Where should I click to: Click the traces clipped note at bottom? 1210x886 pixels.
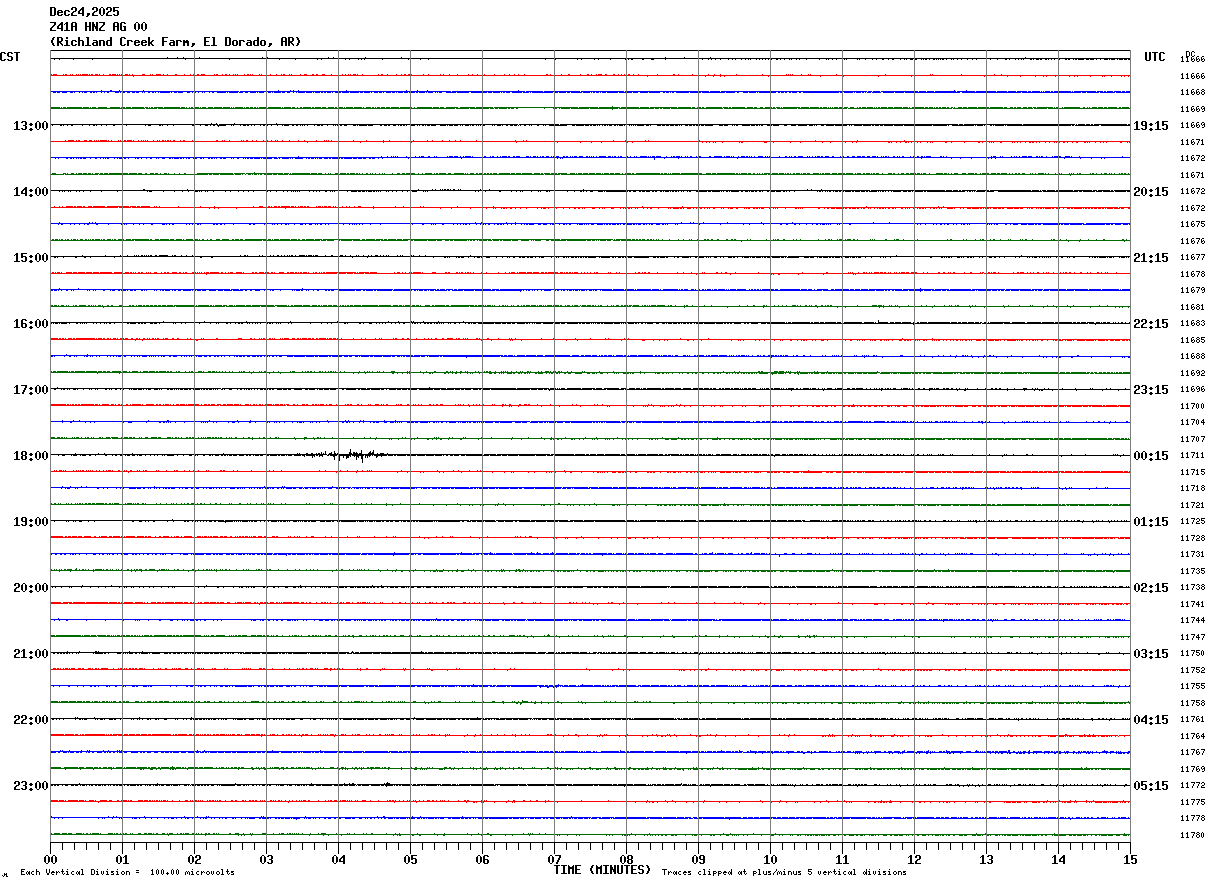pyautogui.click(x=784, y=873)
